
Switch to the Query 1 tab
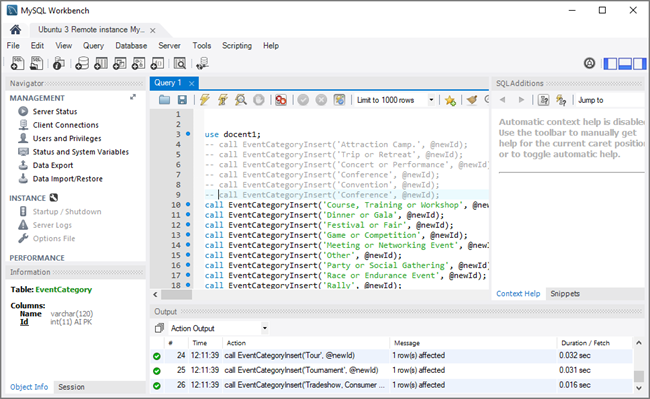pyautogui.click(x=168, y=83)
